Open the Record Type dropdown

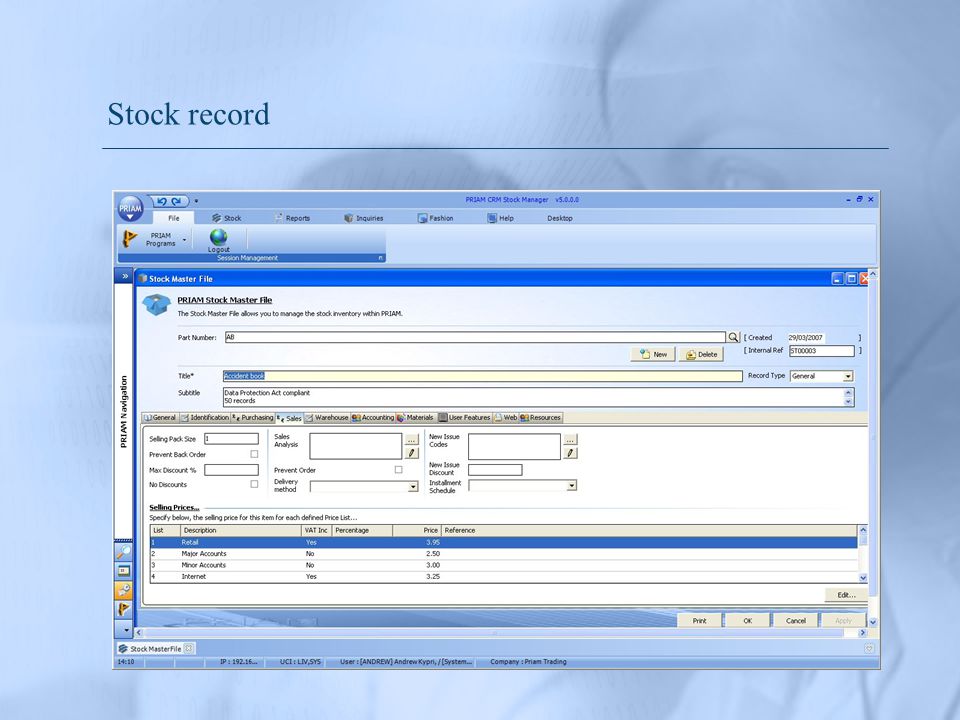click(848, 377)
